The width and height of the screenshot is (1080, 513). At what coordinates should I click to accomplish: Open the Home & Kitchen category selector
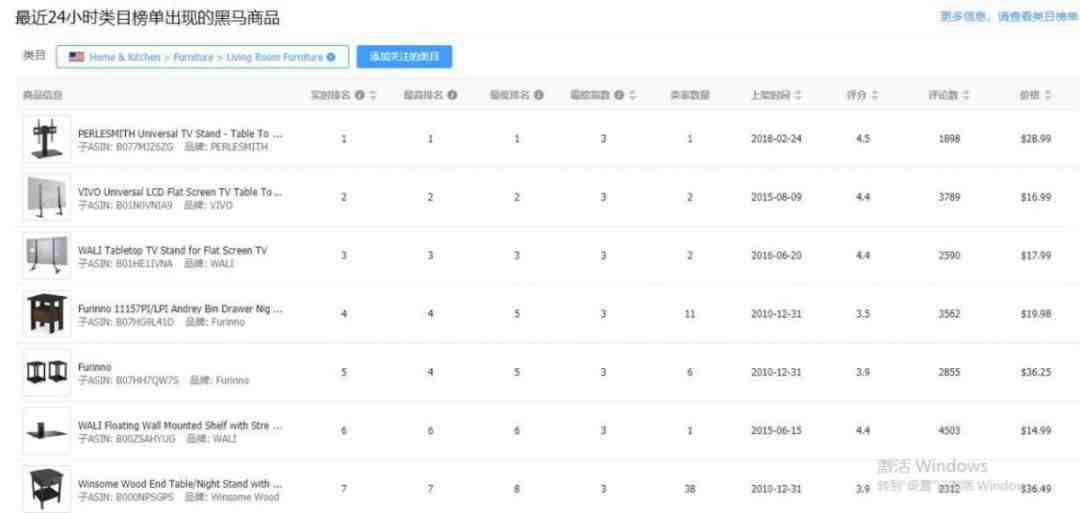tap(202, 57)
